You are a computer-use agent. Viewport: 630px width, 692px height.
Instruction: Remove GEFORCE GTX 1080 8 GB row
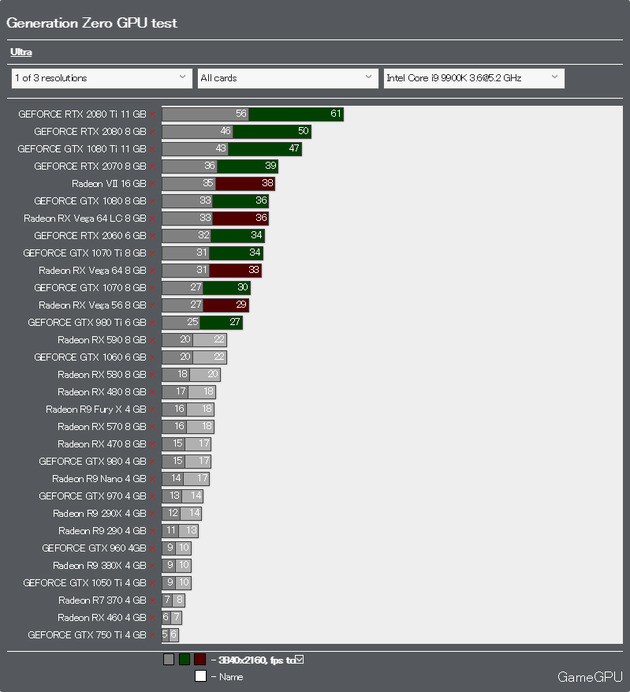pos(152,201)
